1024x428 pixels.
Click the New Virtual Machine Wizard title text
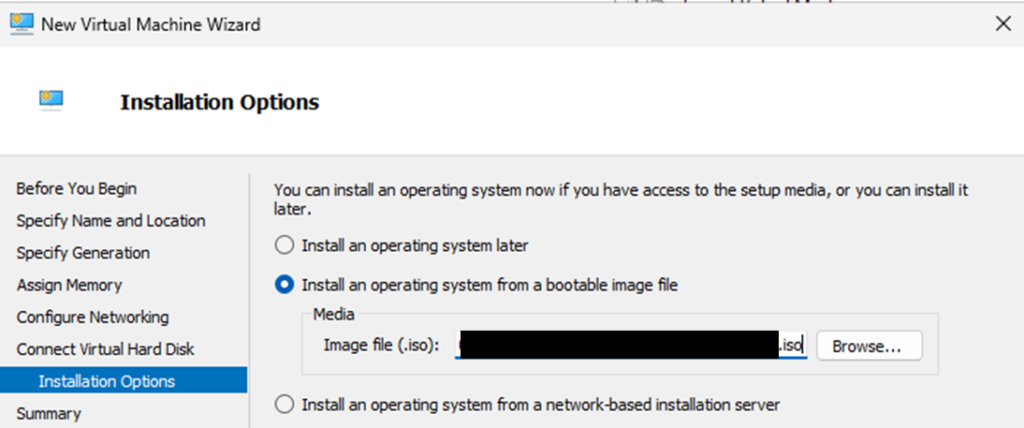point(150,25)
